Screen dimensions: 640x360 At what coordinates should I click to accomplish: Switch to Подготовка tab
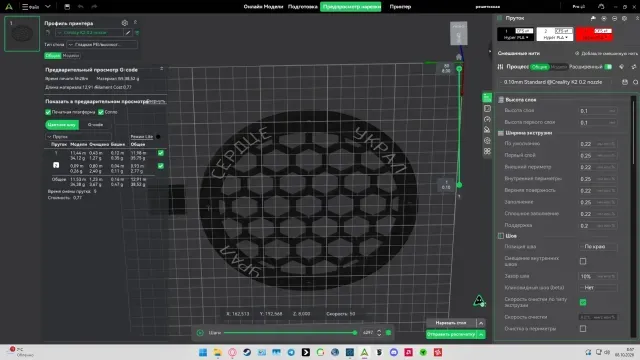(x=302, y=7)
